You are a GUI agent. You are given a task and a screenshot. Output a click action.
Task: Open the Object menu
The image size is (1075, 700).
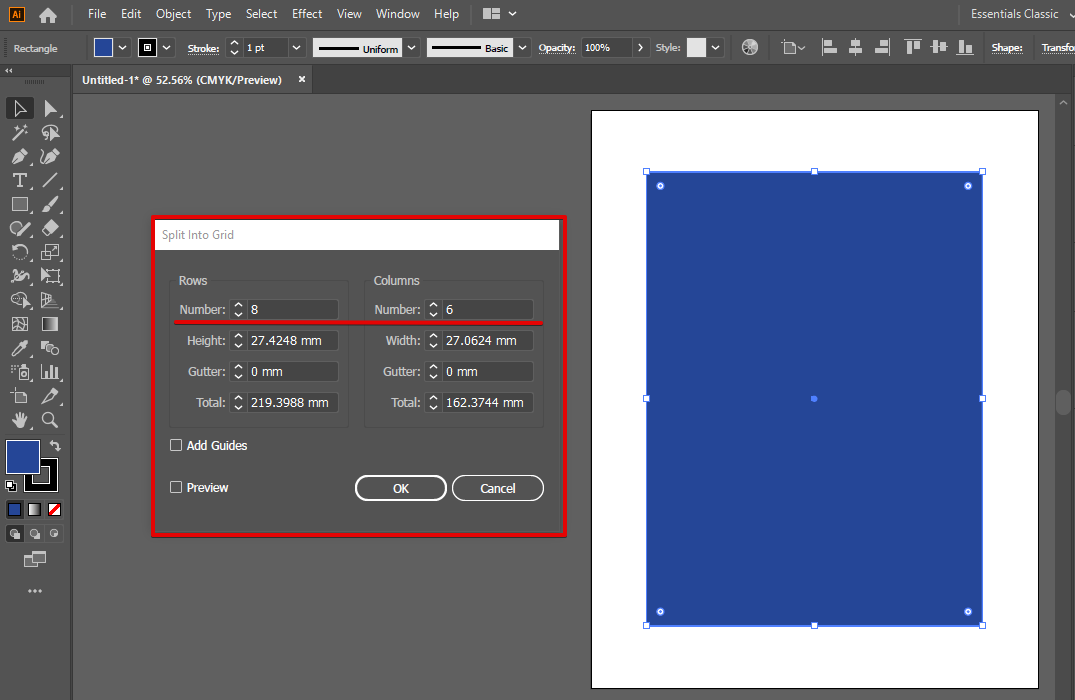pyautogui.click(x=173, y=14)
